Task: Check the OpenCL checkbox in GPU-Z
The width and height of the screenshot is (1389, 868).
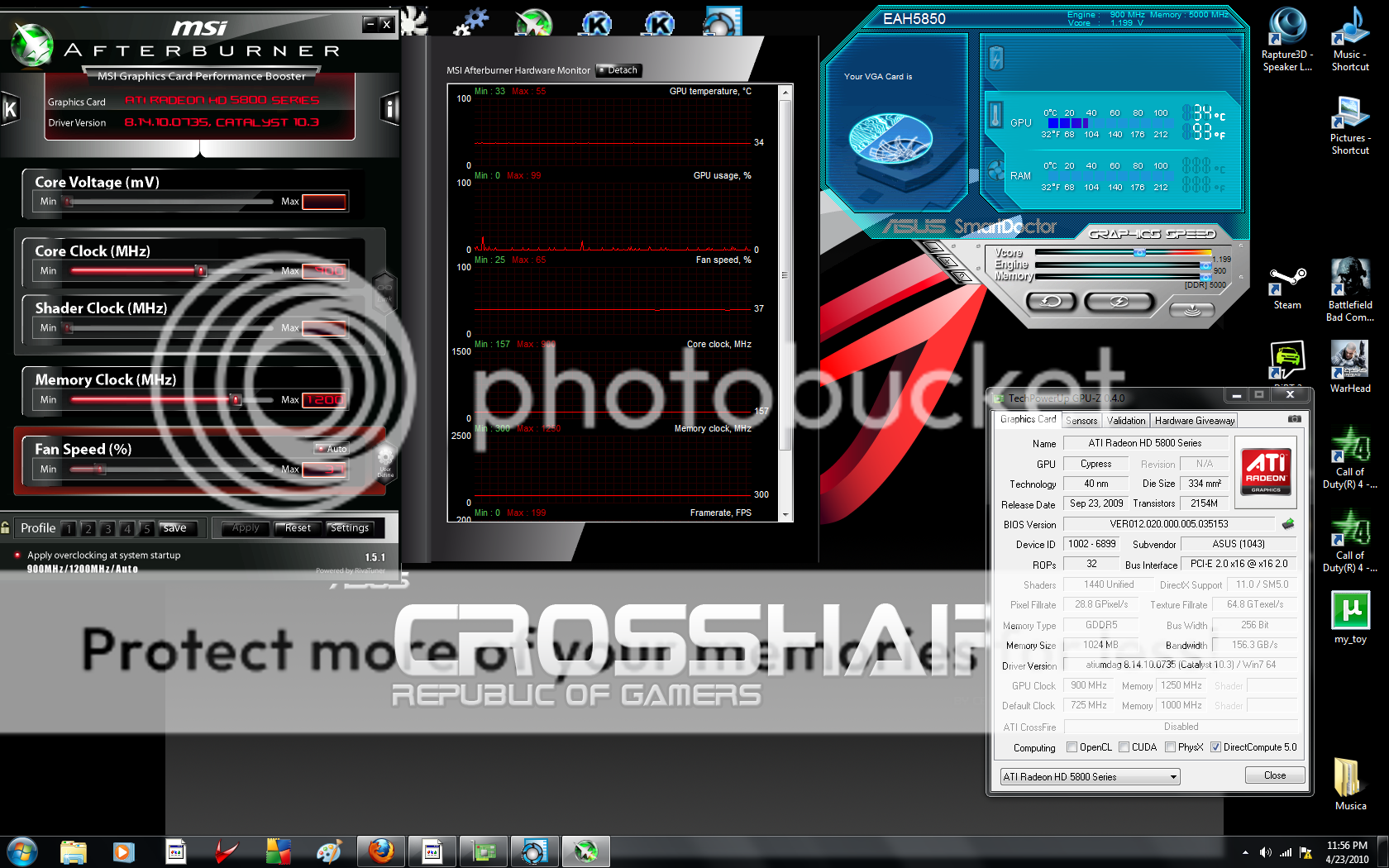Action: click(x=1072, y=747)
